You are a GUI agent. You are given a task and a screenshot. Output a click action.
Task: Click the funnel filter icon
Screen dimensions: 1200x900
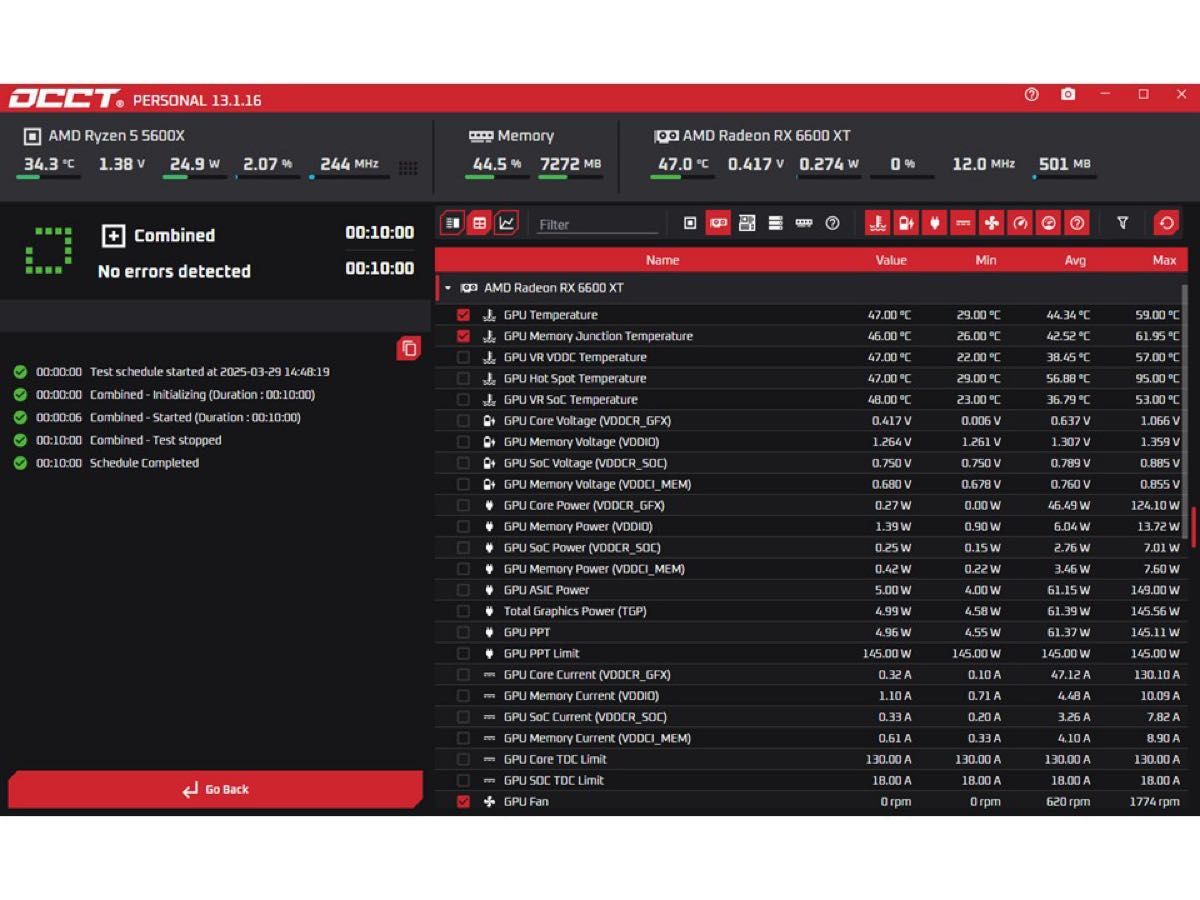tap(1123, 223)
